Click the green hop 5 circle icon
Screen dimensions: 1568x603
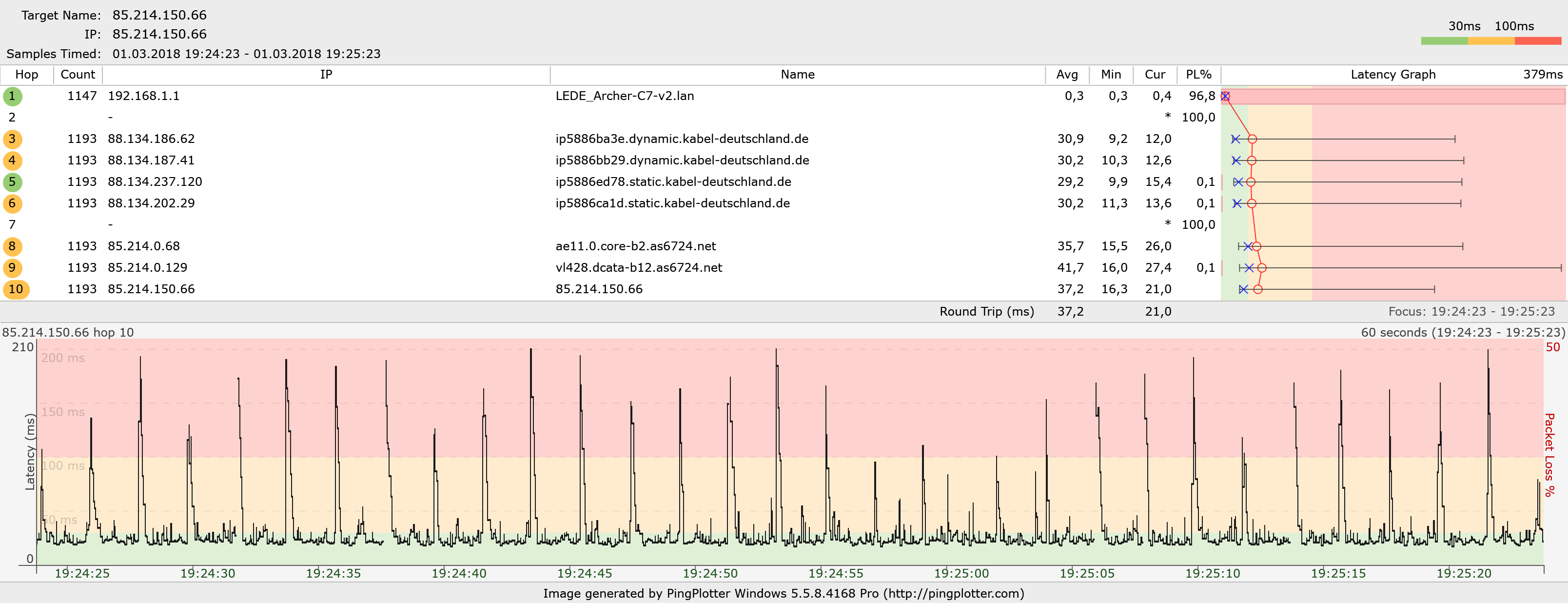12,182
